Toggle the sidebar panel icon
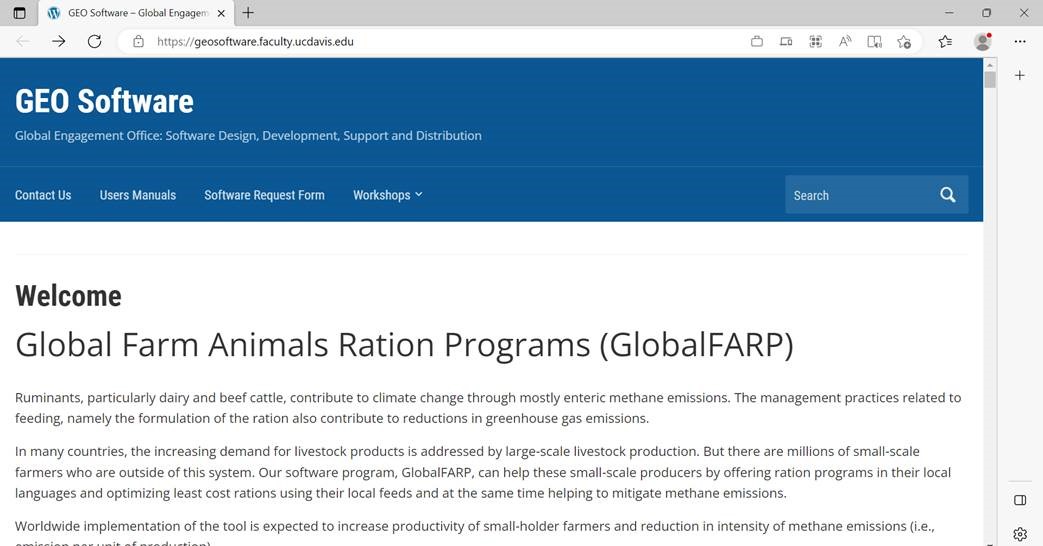Viewport: 1043px width, 546px height. pos(1020,500)
